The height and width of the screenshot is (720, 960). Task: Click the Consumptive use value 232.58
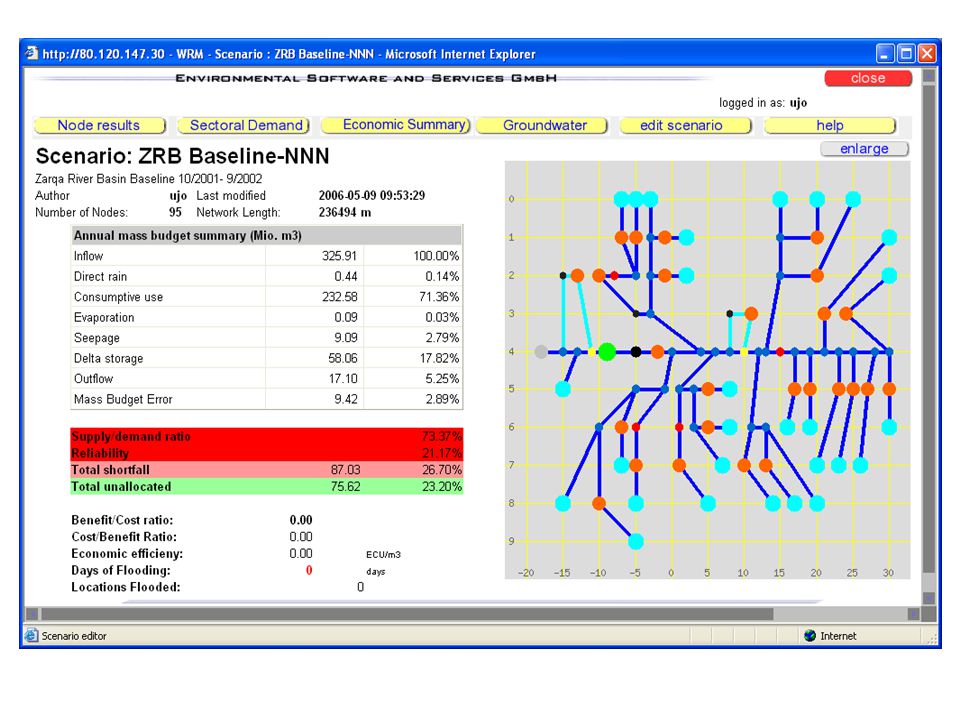339,297
